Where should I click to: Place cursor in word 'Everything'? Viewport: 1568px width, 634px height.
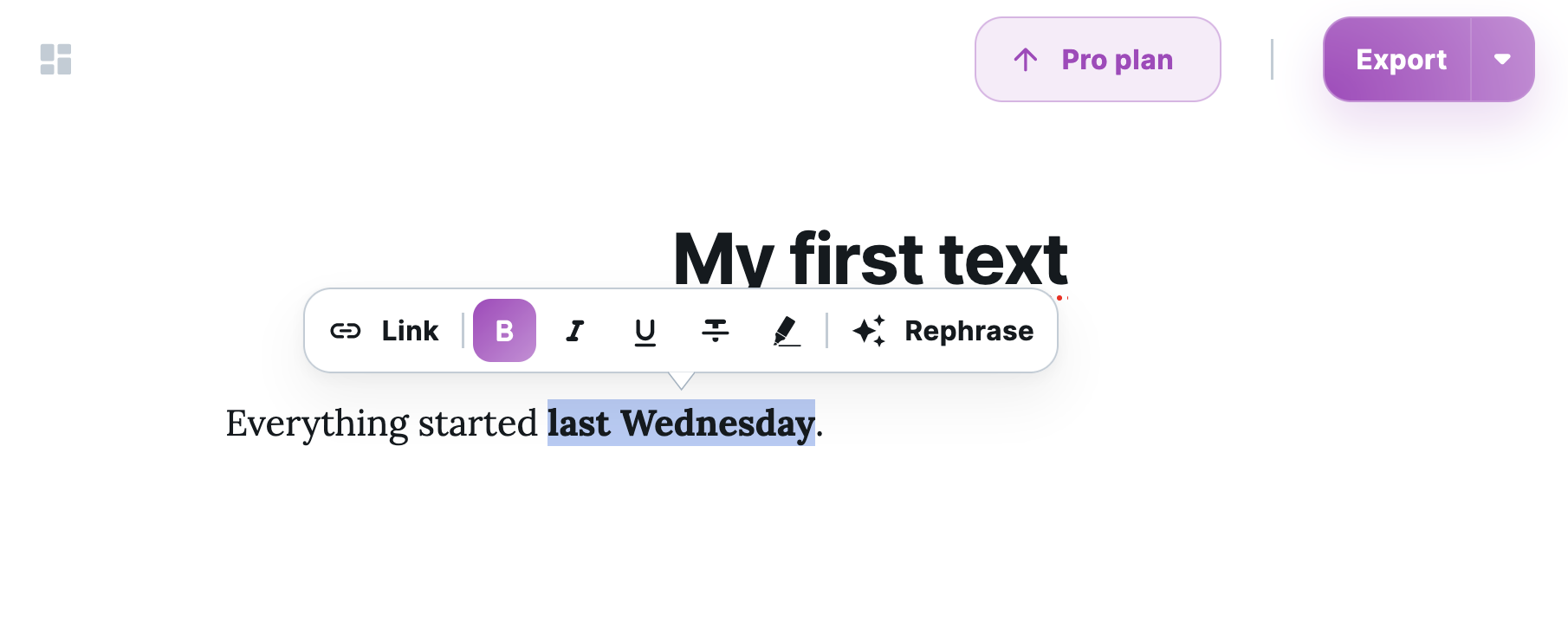tap(317, 424)
